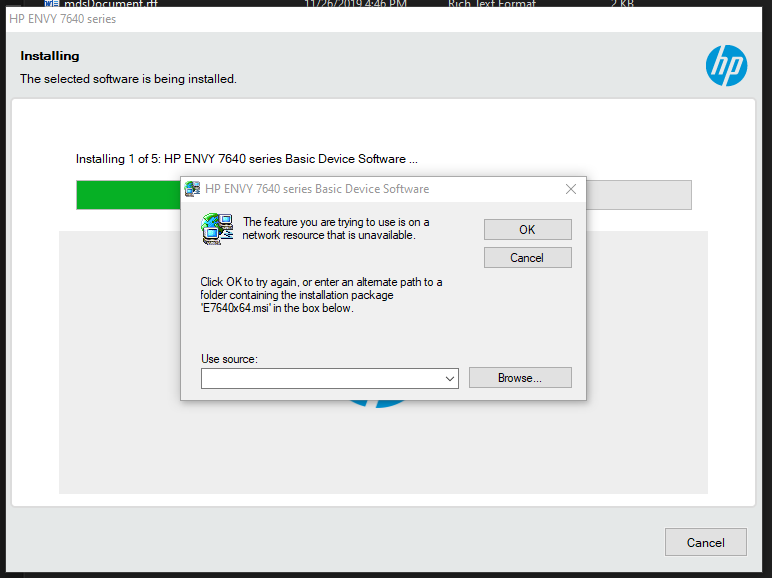The image size is (772, 578).
Task: Select the 'Installing 1 of 5' status text
Action: click(247, 159)
